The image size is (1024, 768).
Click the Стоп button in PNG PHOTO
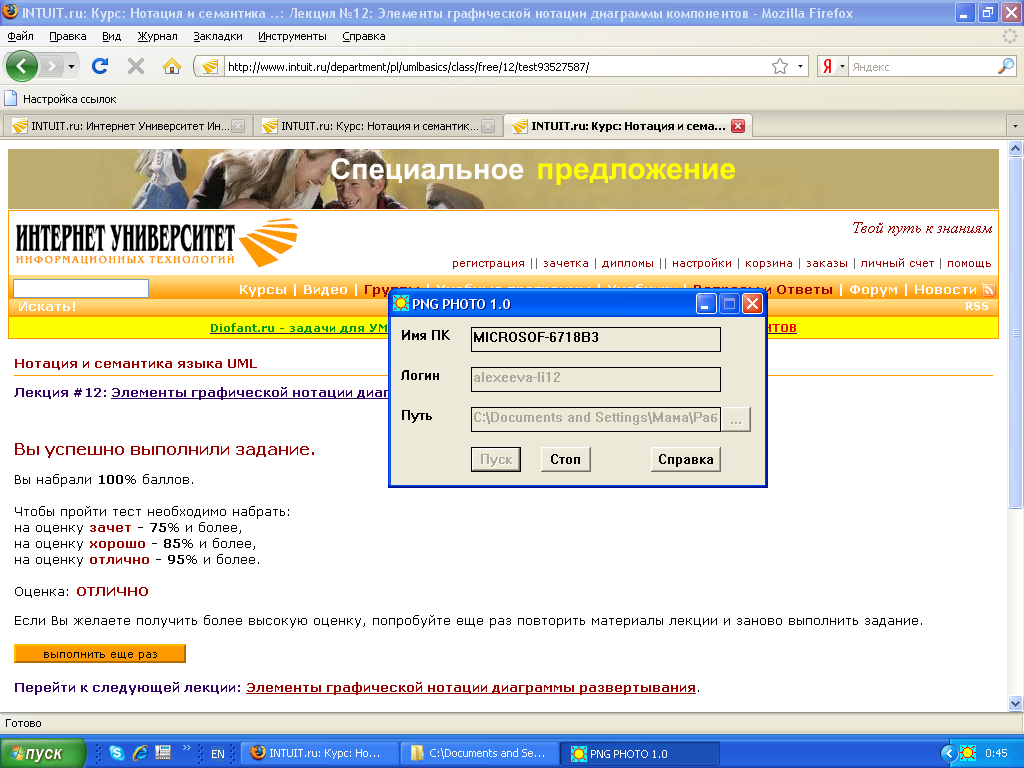tap(565, 459)
